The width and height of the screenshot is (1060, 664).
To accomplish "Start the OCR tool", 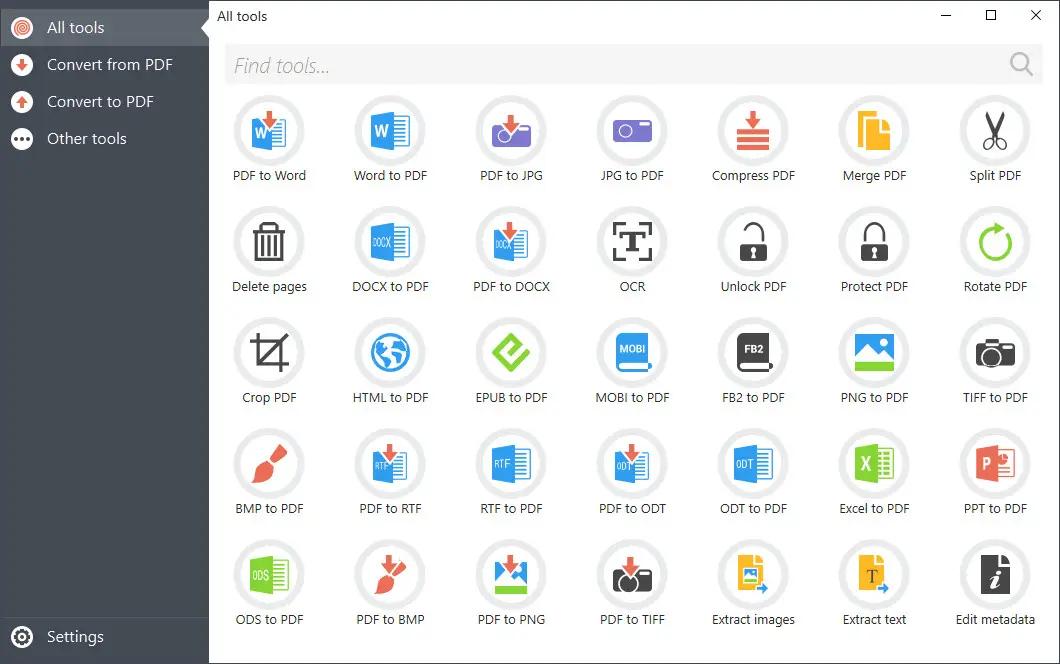I will coord(632,243).
